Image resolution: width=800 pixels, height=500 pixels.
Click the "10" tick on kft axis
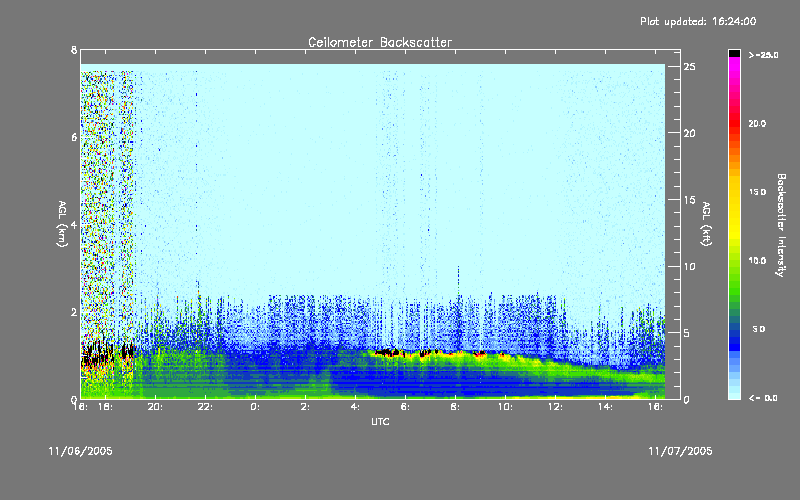690,266
